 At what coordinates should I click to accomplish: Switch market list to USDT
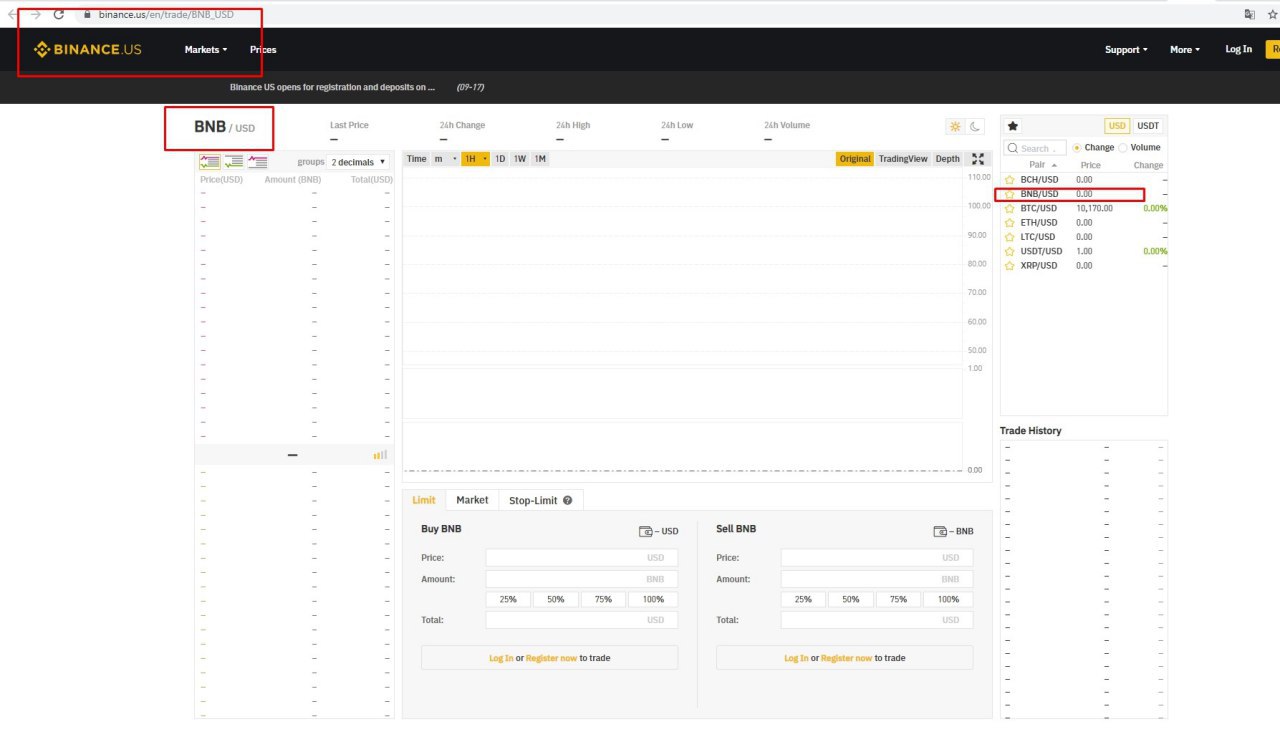point(1148,126)
